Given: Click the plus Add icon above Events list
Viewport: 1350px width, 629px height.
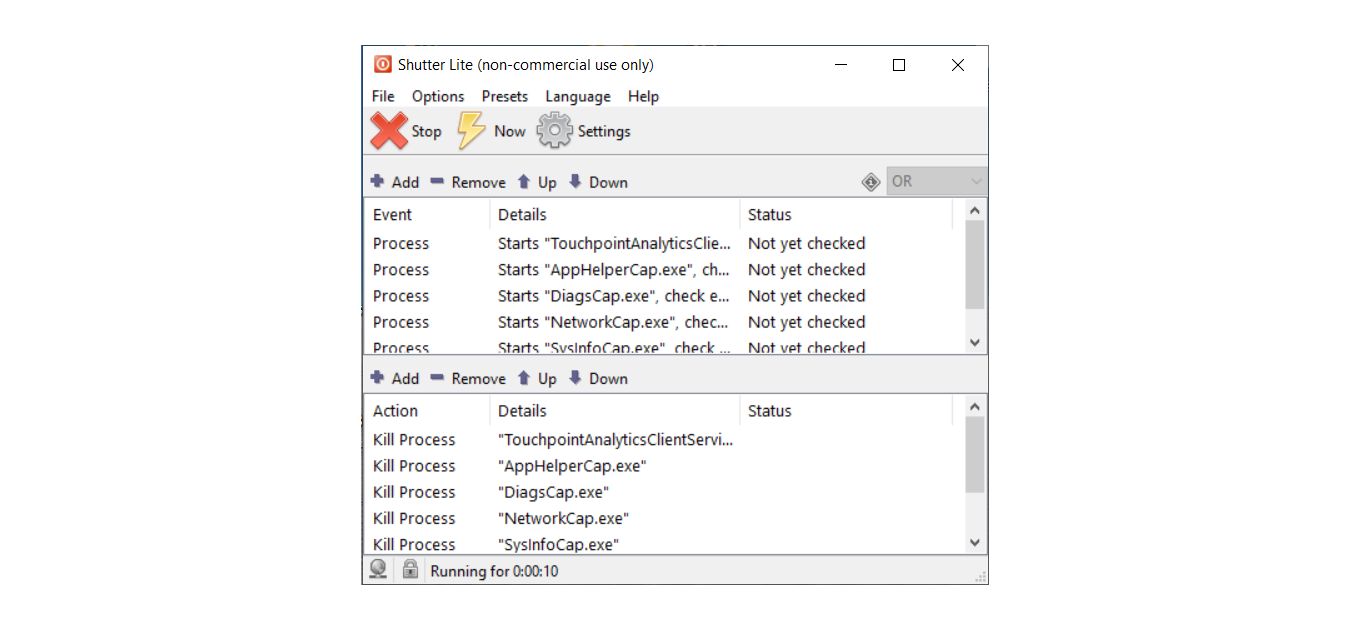Looking at the screenshot, I should click(x=377, y=182).
